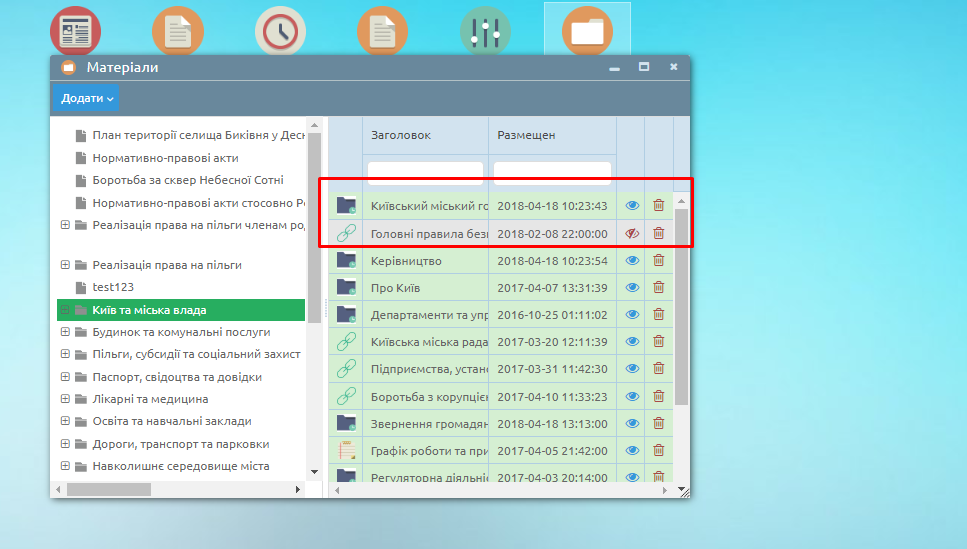
Task: Expand the 'Лікарні та медицина' folder
Action: click(x=65, y=399)
